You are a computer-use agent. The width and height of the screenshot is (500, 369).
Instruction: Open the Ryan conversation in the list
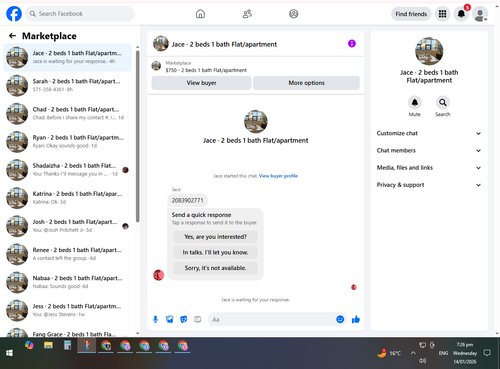click(67, 142)
